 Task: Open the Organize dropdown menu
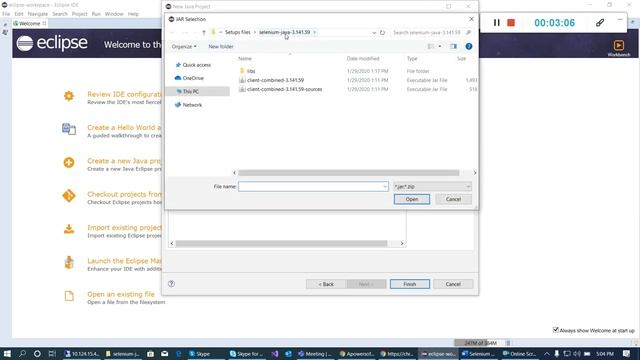184,47
